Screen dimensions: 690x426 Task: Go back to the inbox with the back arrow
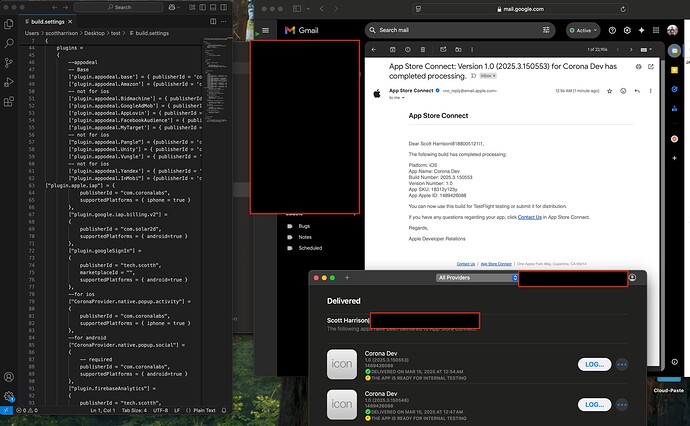[374, 48]
